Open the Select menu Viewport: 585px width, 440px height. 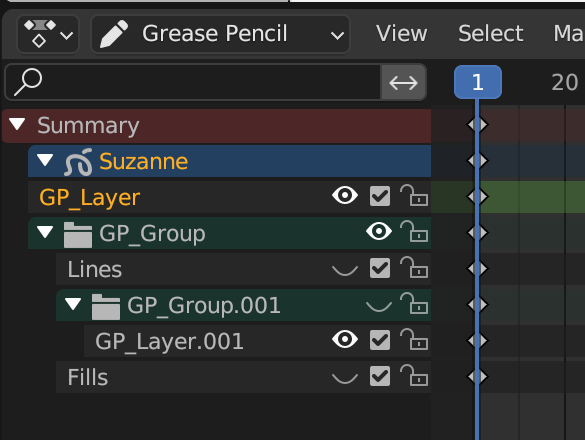491,34
